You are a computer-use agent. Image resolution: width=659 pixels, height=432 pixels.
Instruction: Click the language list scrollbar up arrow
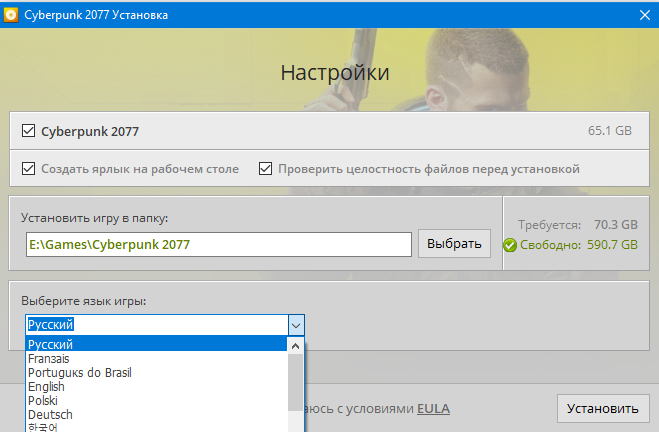click(296, 346)
